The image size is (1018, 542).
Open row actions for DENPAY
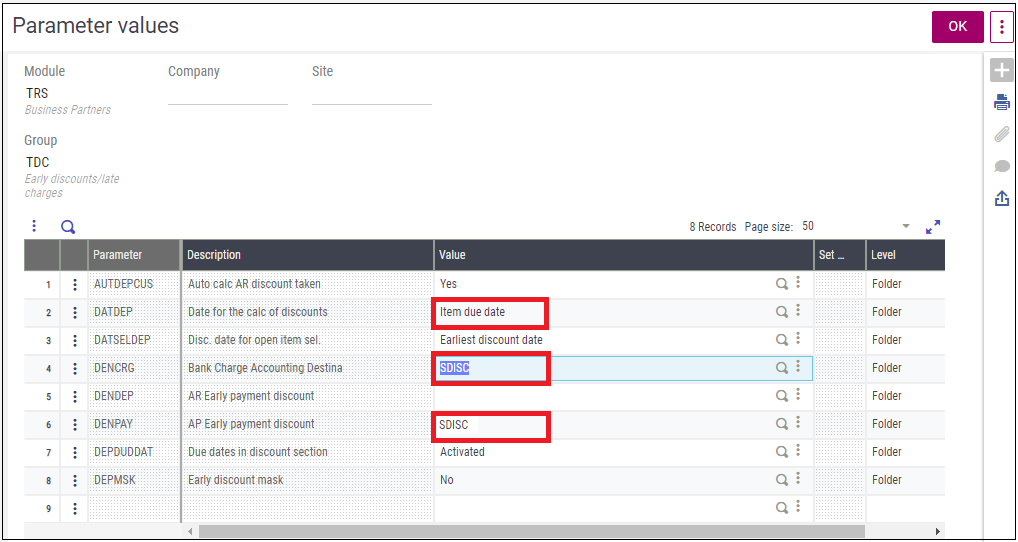pyautogui.click(x=75, y=424)
